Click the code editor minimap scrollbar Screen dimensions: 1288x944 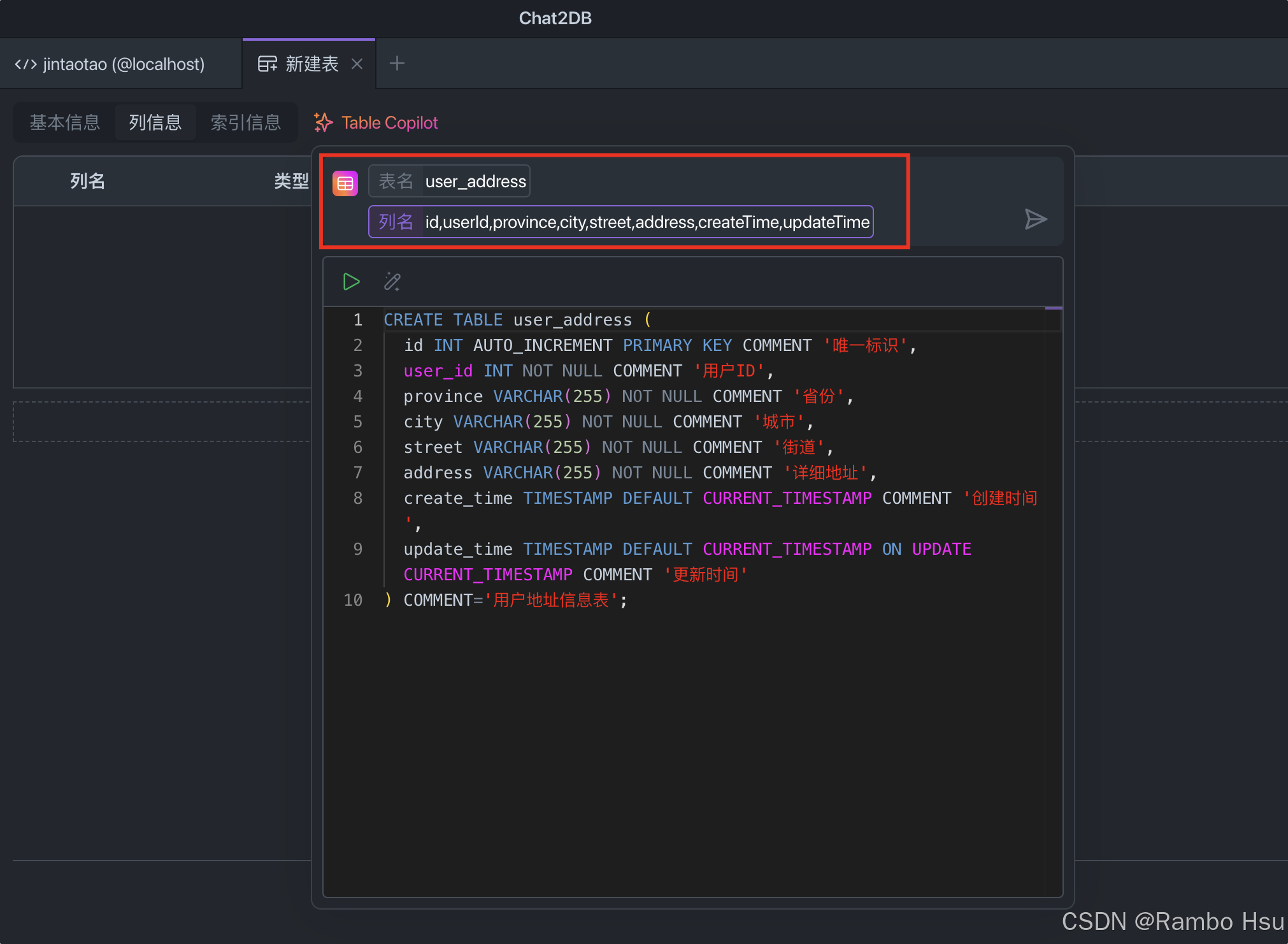coord(1053,601)
